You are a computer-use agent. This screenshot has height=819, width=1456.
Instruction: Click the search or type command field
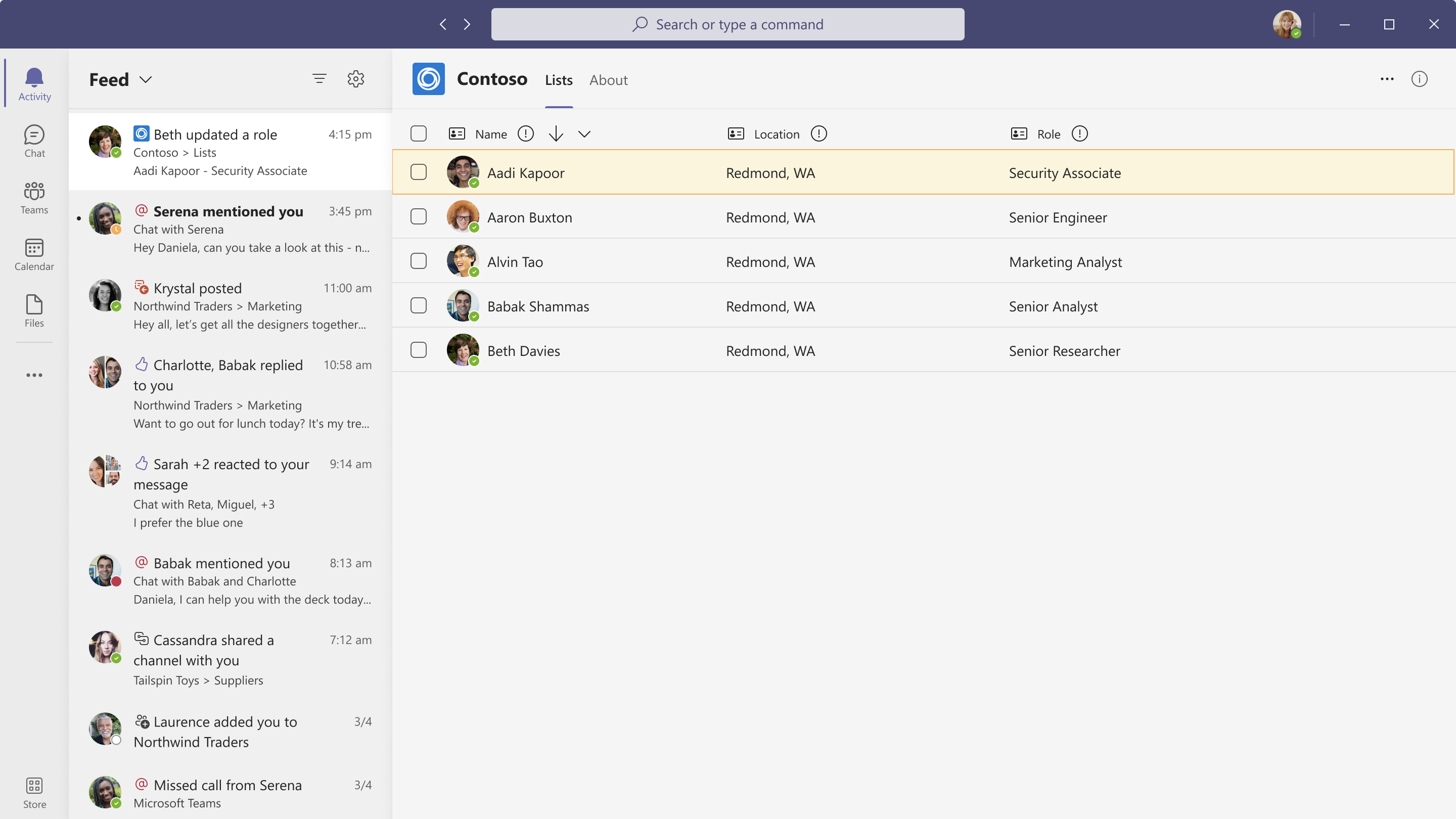point(728,24)
